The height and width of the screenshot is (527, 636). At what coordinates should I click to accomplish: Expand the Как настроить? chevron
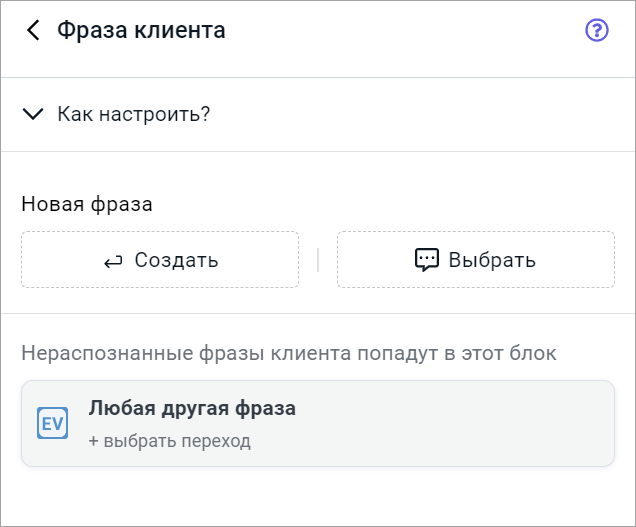click(x=33, y=114)
